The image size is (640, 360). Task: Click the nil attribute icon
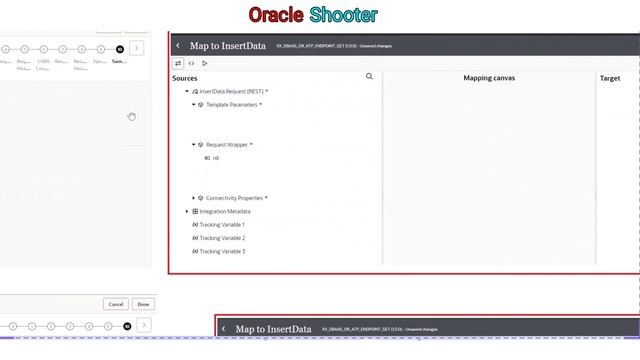207,158
